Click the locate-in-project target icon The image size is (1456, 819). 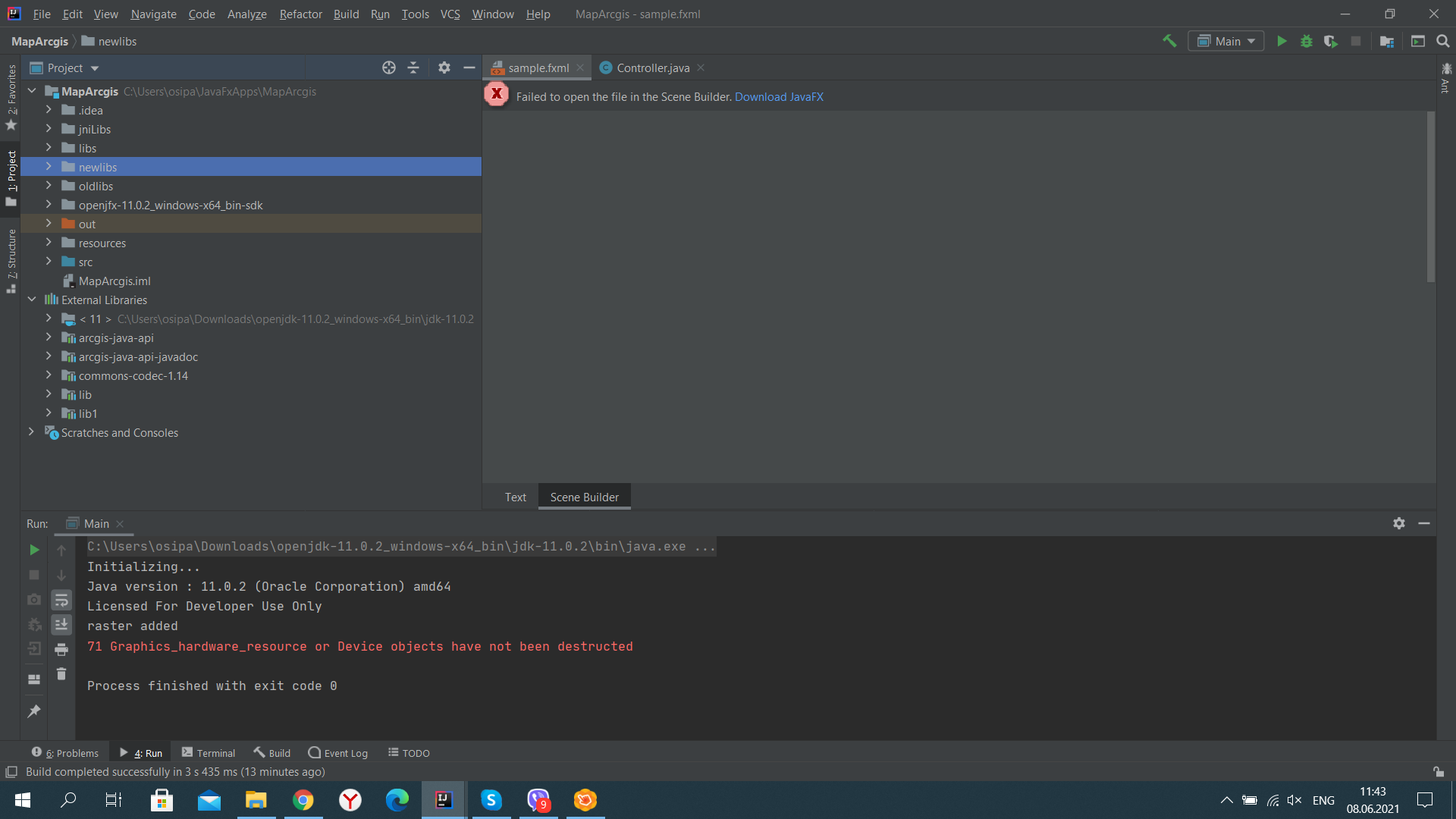[x=389, y=67]
